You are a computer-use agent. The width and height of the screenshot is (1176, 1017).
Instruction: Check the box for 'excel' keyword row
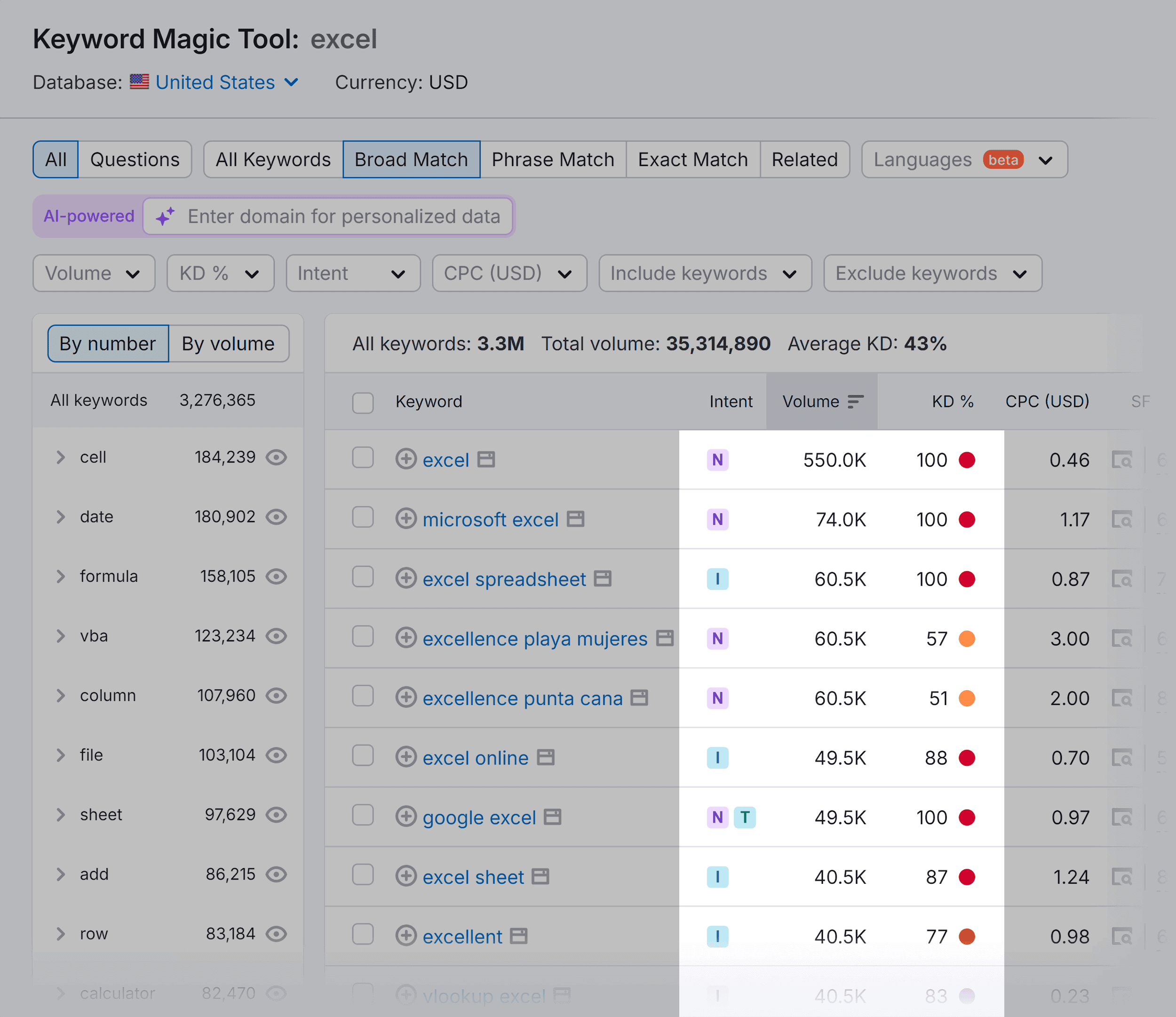coord(363,457)
